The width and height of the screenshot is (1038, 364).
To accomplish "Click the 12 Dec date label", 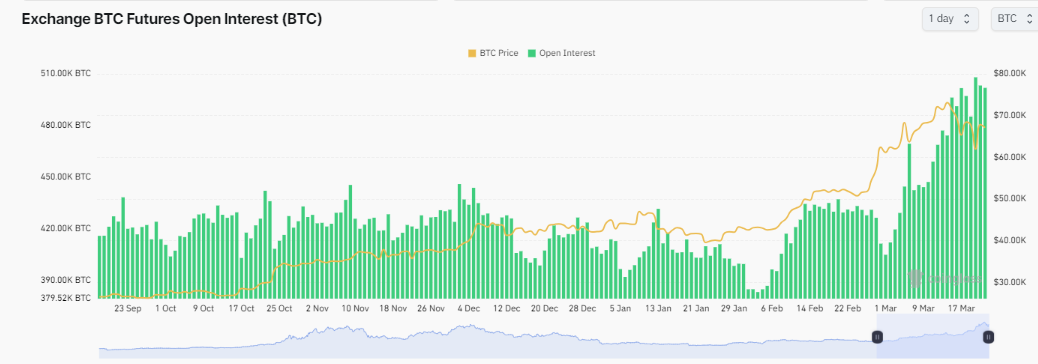I will (507, 308).
